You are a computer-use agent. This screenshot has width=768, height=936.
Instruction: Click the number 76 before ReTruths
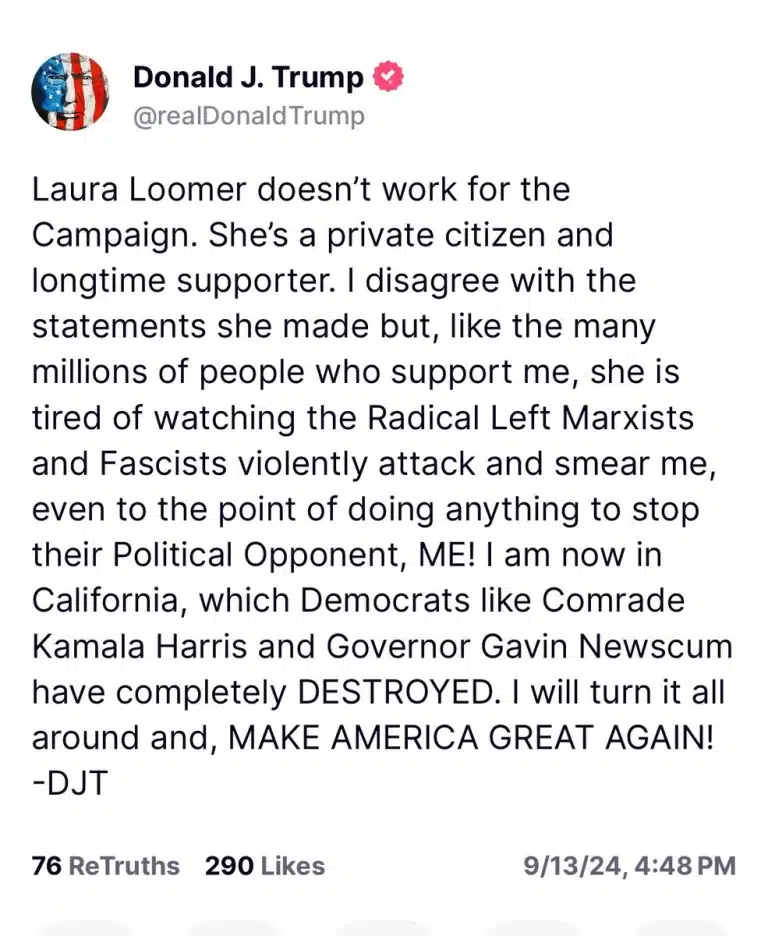[47, 866]
